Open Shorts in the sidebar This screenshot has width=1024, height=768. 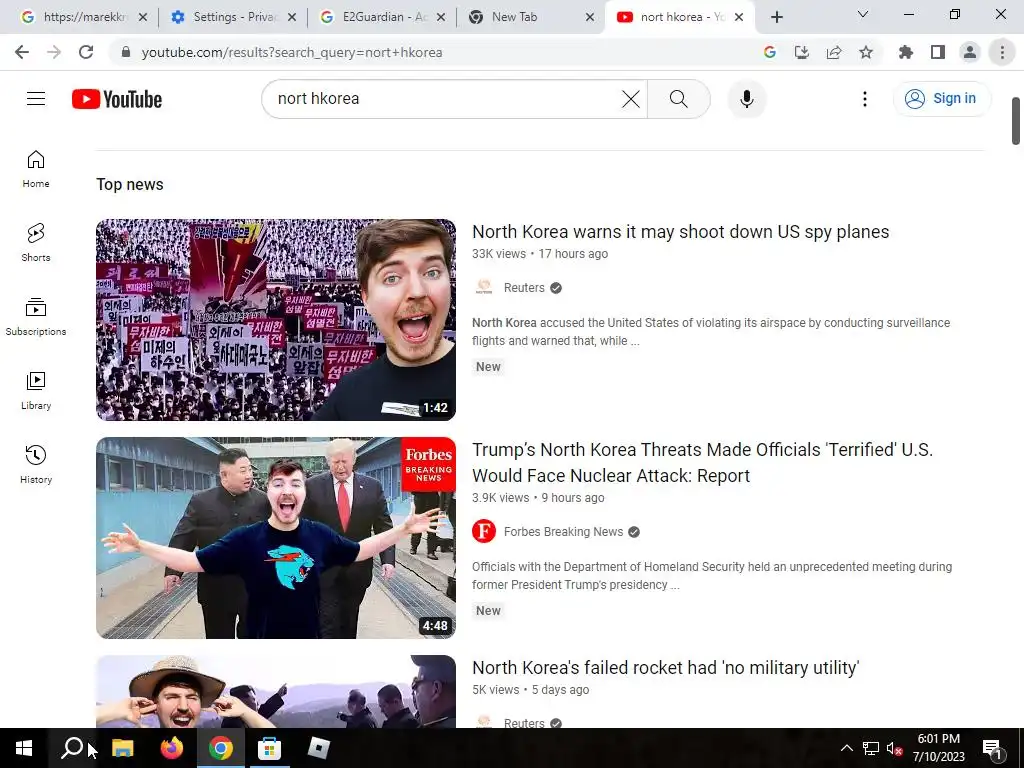[36, 242]
